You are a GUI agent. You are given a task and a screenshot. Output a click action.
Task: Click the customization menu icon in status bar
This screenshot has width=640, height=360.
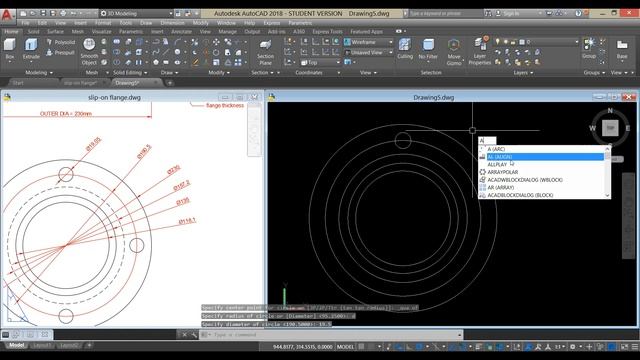point(635,347)
